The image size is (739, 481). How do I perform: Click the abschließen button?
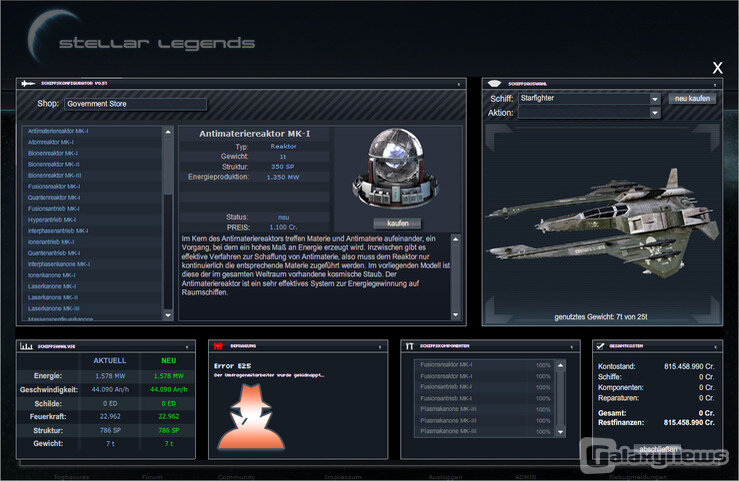[x=658, y=449]
